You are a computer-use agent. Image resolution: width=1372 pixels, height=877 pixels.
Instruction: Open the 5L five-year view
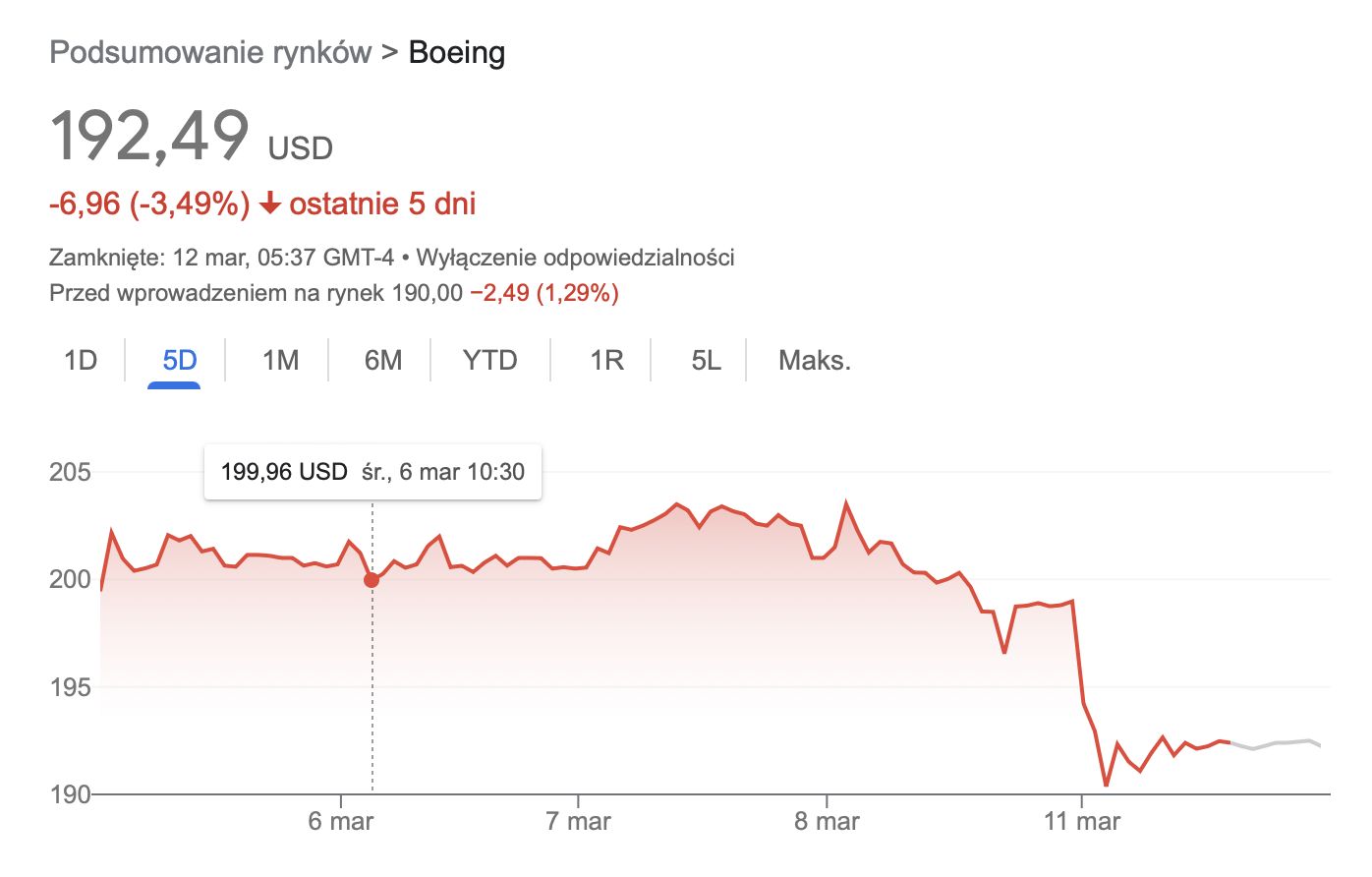(x=706, y=361)
